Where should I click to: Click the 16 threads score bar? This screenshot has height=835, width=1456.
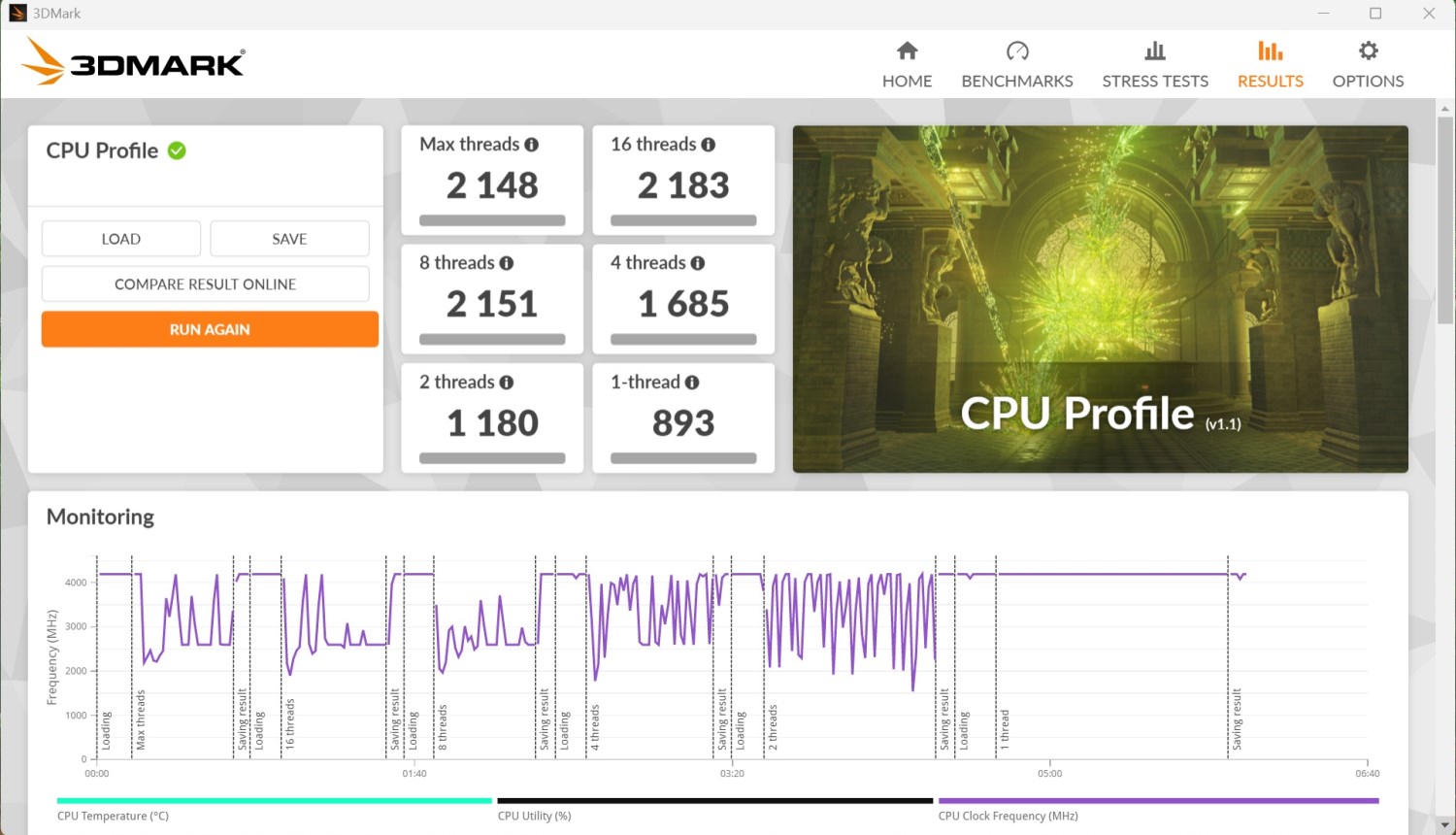point(683,220)
